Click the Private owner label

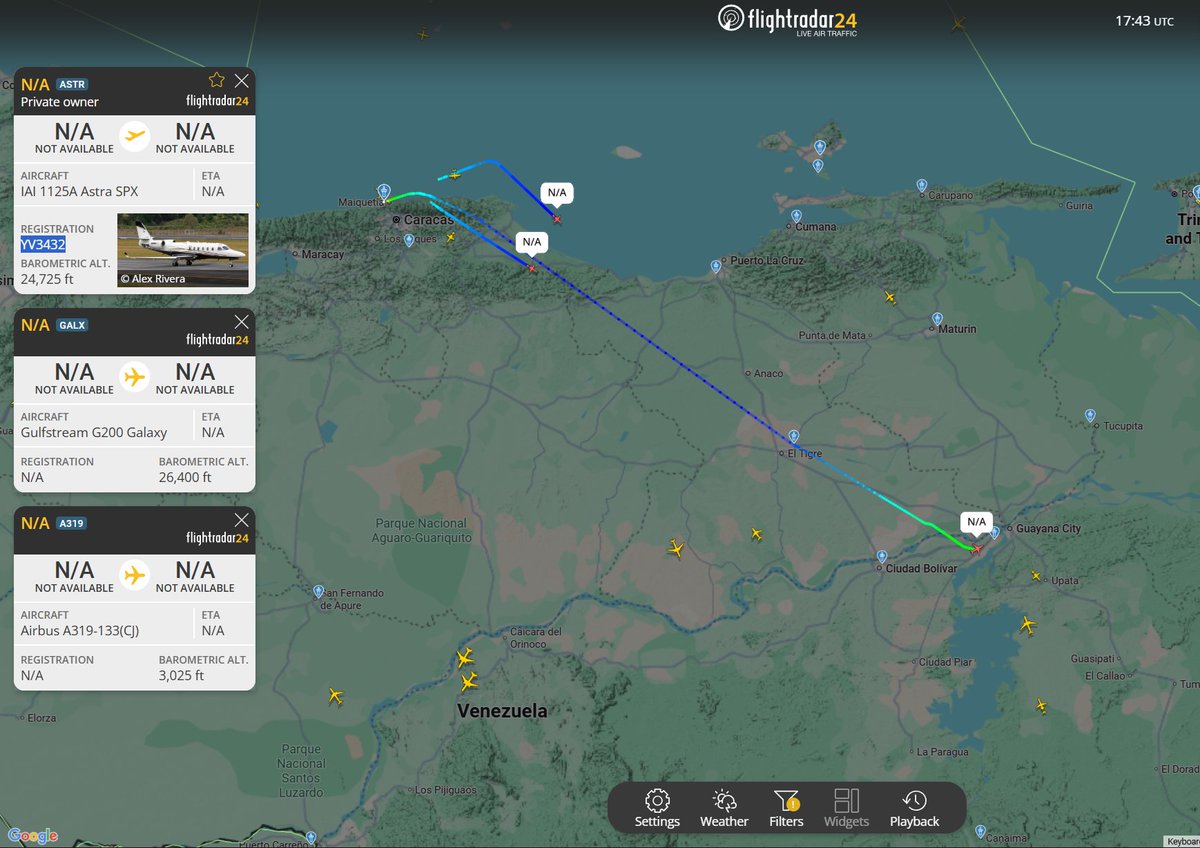click(60, 102)
